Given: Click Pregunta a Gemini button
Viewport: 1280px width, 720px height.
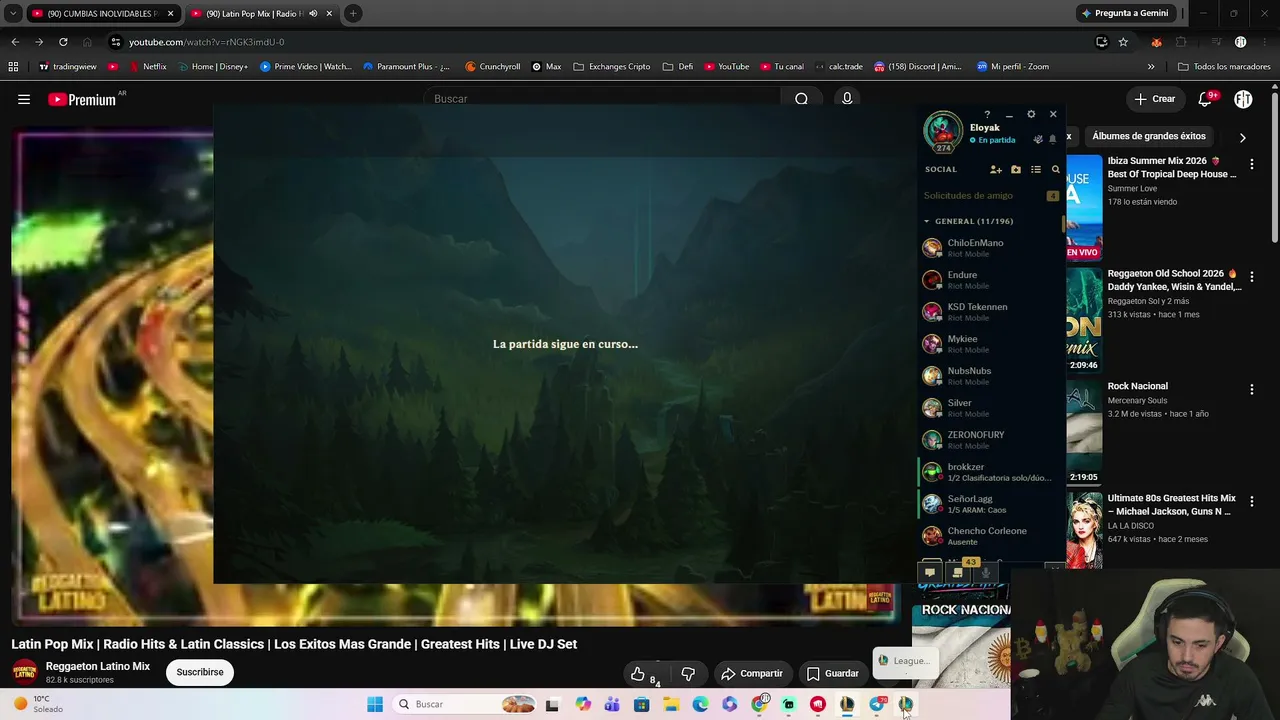Looking at the screenshot, I should 1125,13.
